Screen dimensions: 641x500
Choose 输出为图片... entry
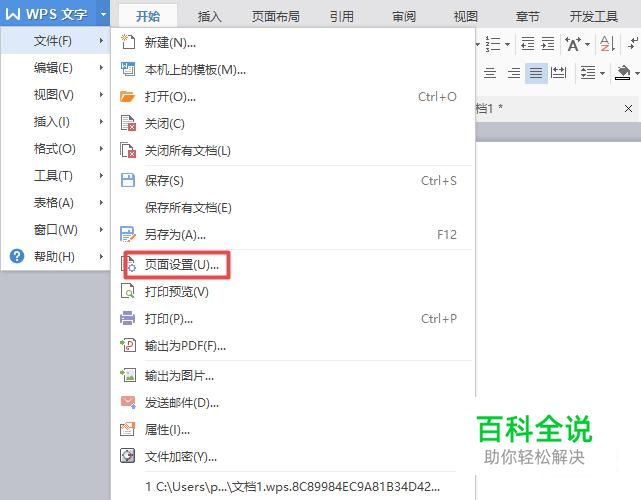(291, 375)
